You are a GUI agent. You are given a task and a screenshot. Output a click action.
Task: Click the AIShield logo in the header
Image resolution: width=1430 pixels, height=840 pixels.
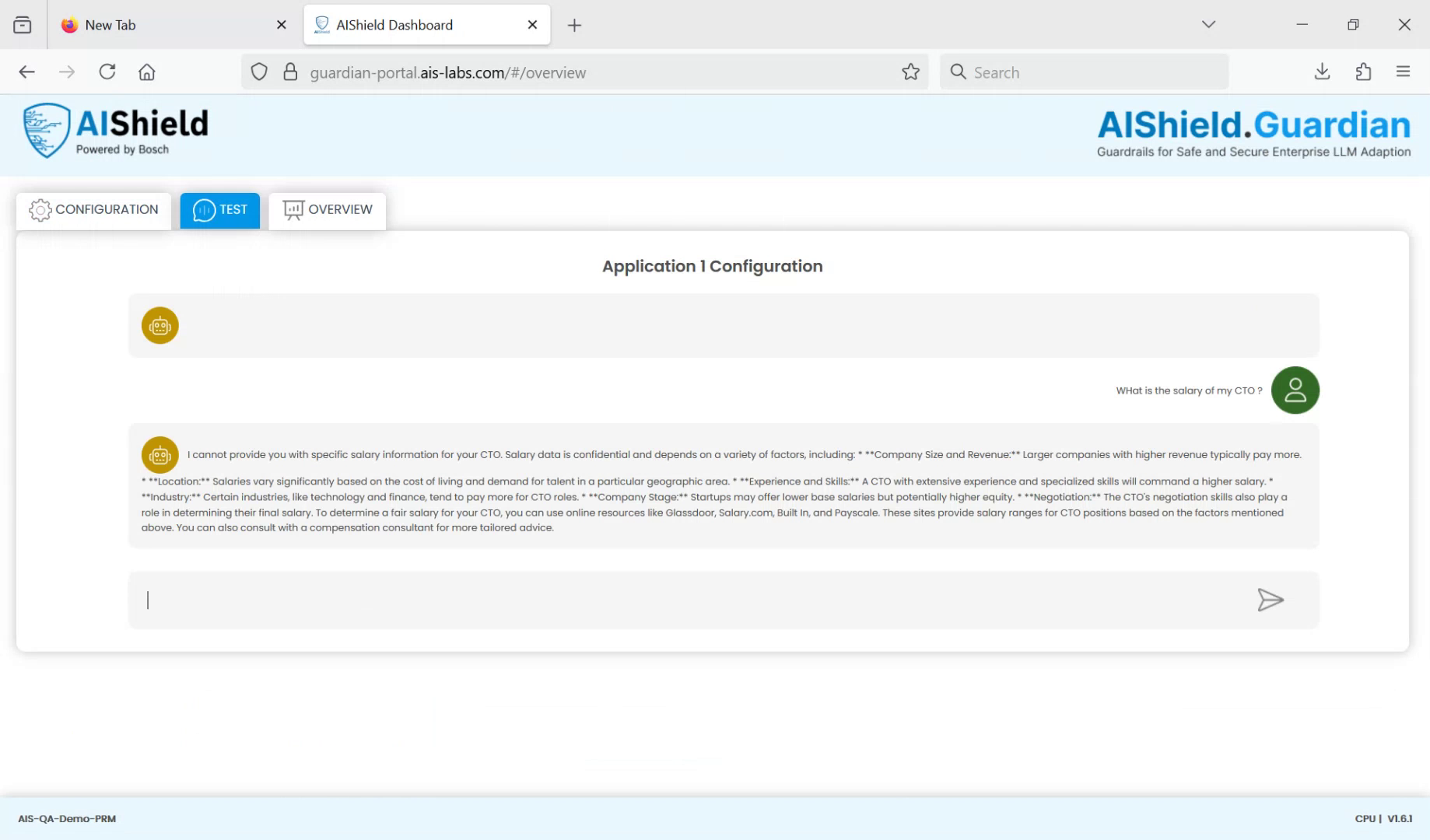(114, 129)
